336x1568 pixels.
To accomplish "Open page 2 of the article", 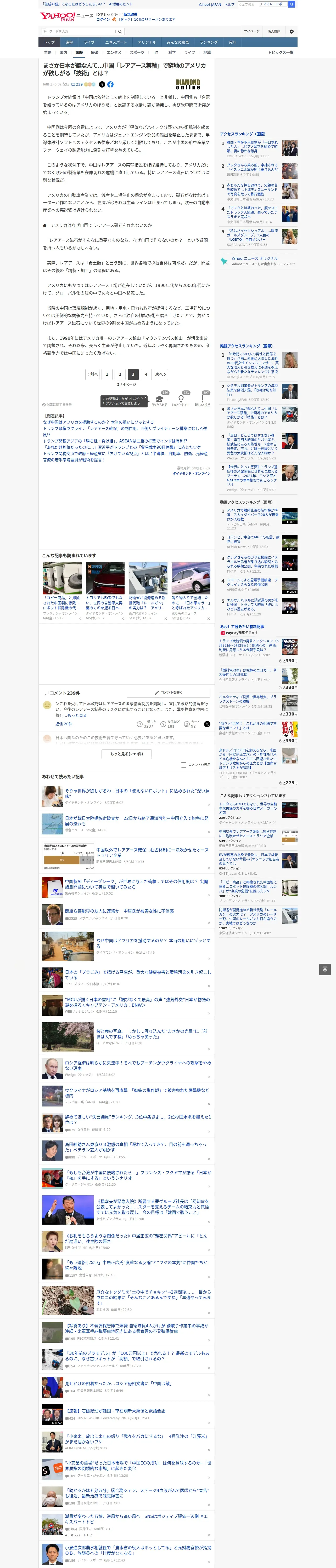I will (120, 374).
